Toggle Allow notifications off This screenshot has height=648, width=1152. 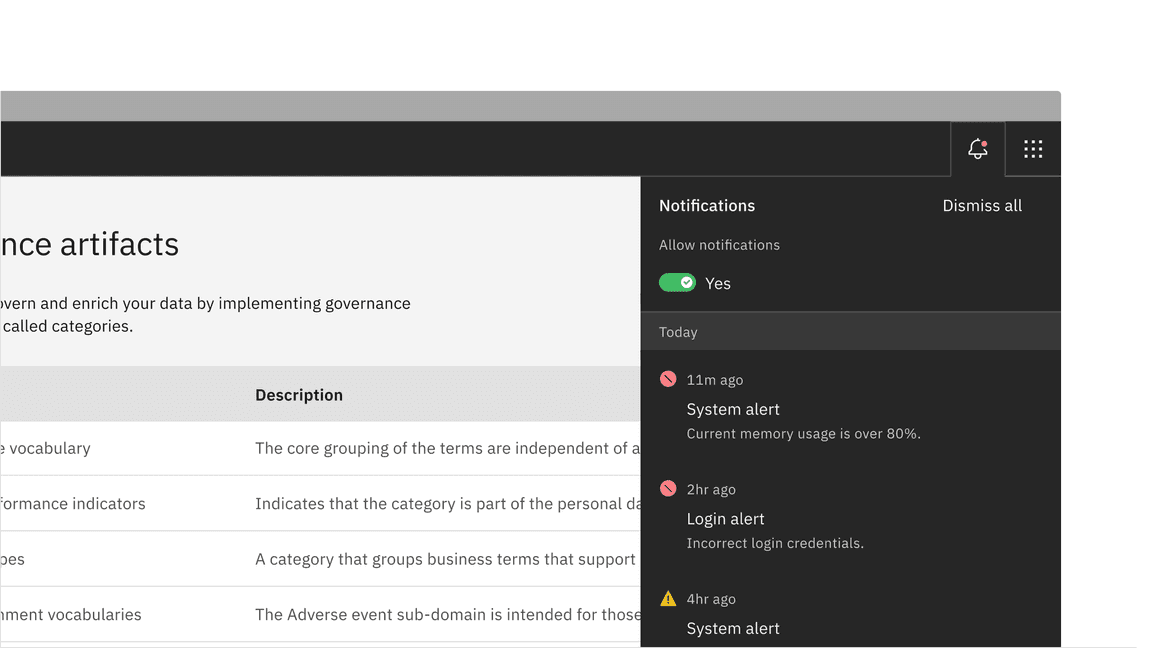tap(677, 282)
